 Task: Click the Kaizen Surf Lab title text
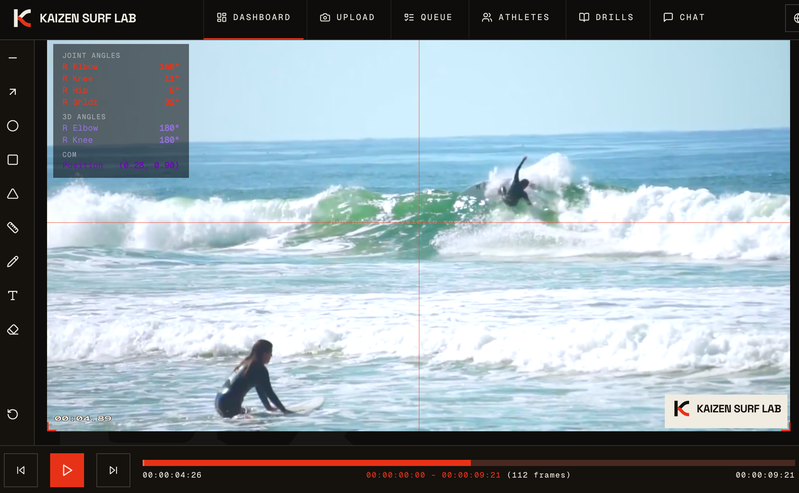coord(88,18)
